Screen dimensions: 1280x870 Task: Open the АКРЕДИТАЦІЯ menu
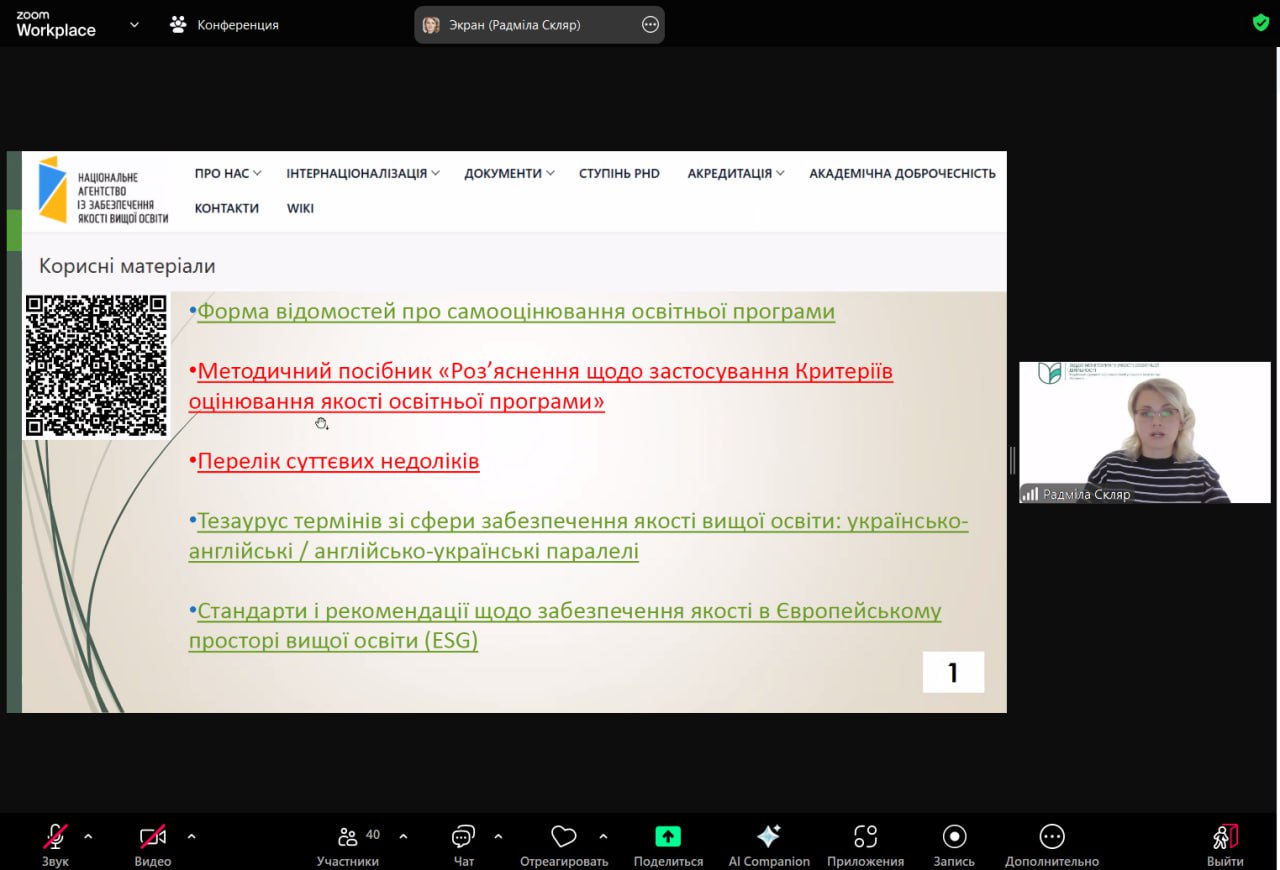coord(736,173)
